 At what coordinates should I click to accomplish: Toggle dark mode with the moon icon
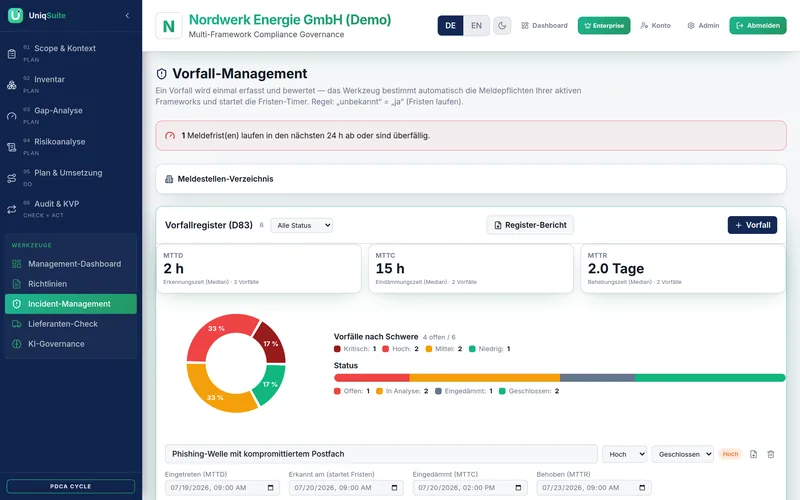[502, 26]
